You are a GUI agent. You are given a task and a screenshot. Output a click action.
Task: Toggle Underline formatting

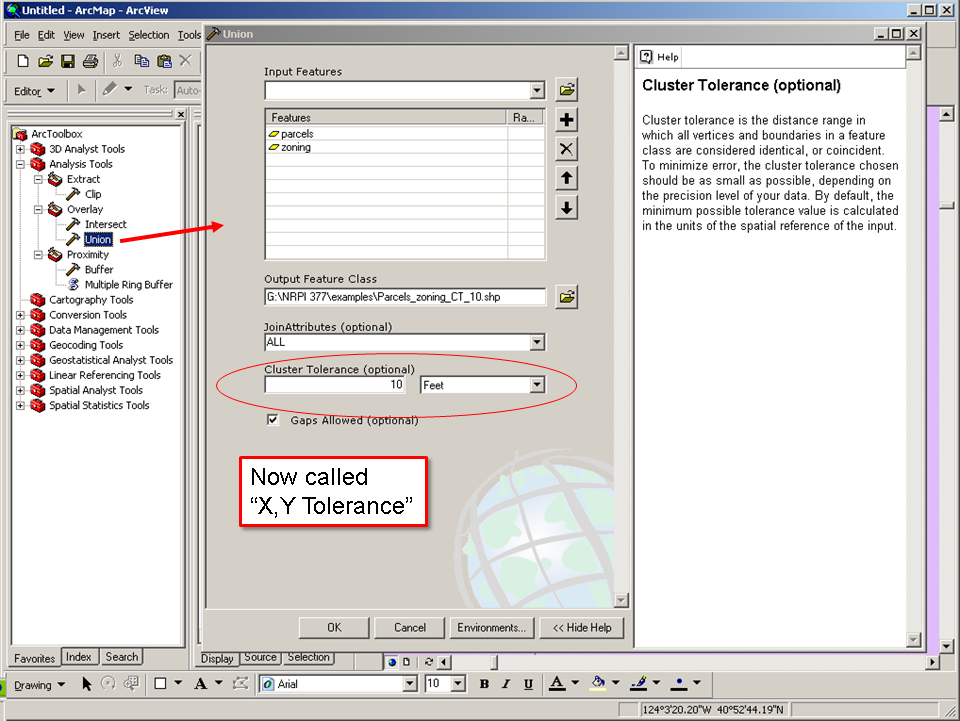coord(528,684)
